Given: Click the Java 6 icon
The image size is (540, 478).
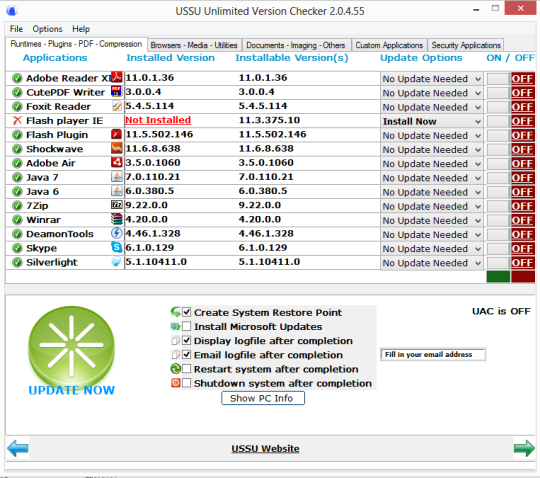Looking at the screenshot, I should click(x=117, y=191).
